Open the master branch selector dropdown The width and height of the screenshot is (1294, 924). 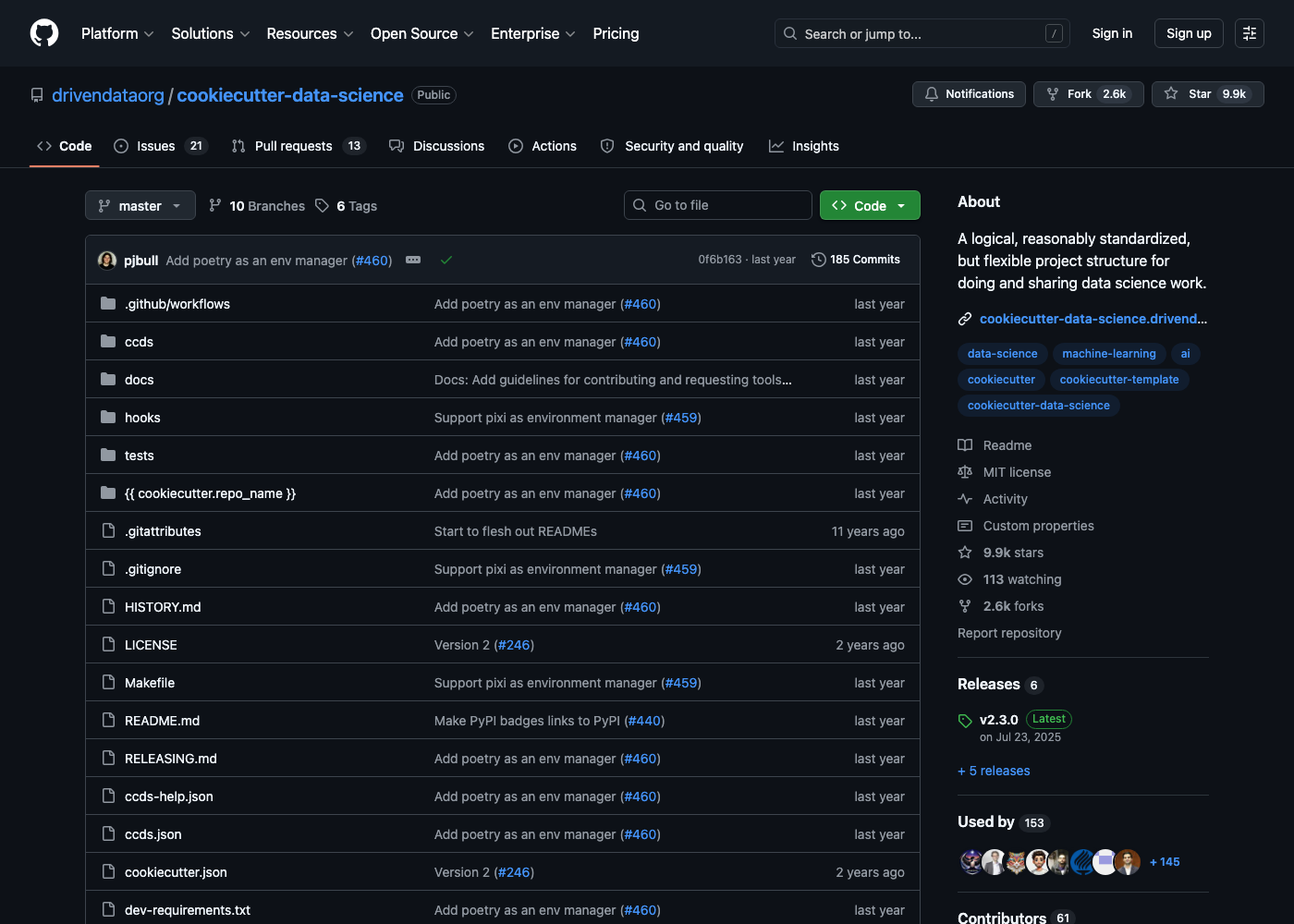(140, 205)
